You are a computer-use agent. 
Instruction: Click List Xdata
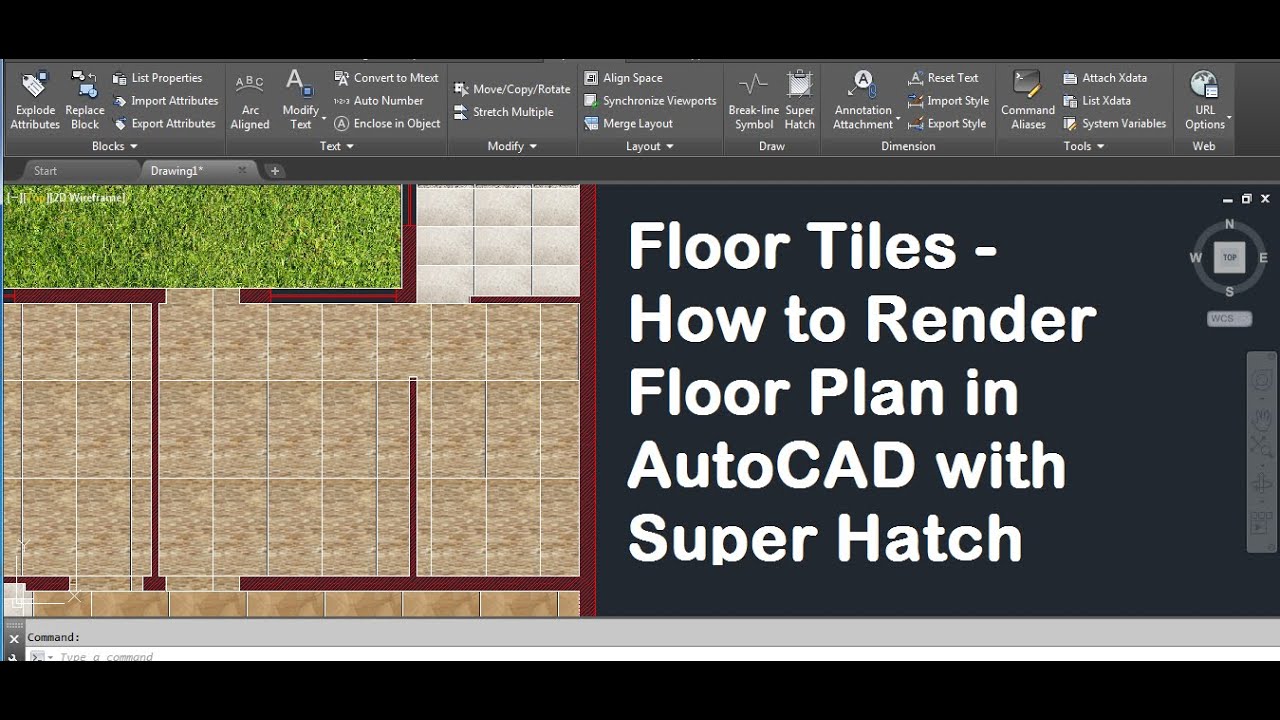(1096, 101)
